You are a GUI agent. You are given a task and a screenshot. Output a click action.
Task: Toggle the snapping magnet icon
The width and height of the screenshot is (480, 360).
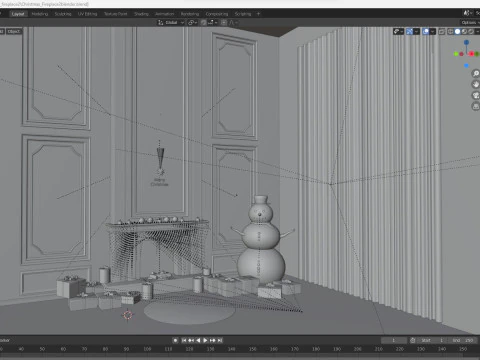203,23
